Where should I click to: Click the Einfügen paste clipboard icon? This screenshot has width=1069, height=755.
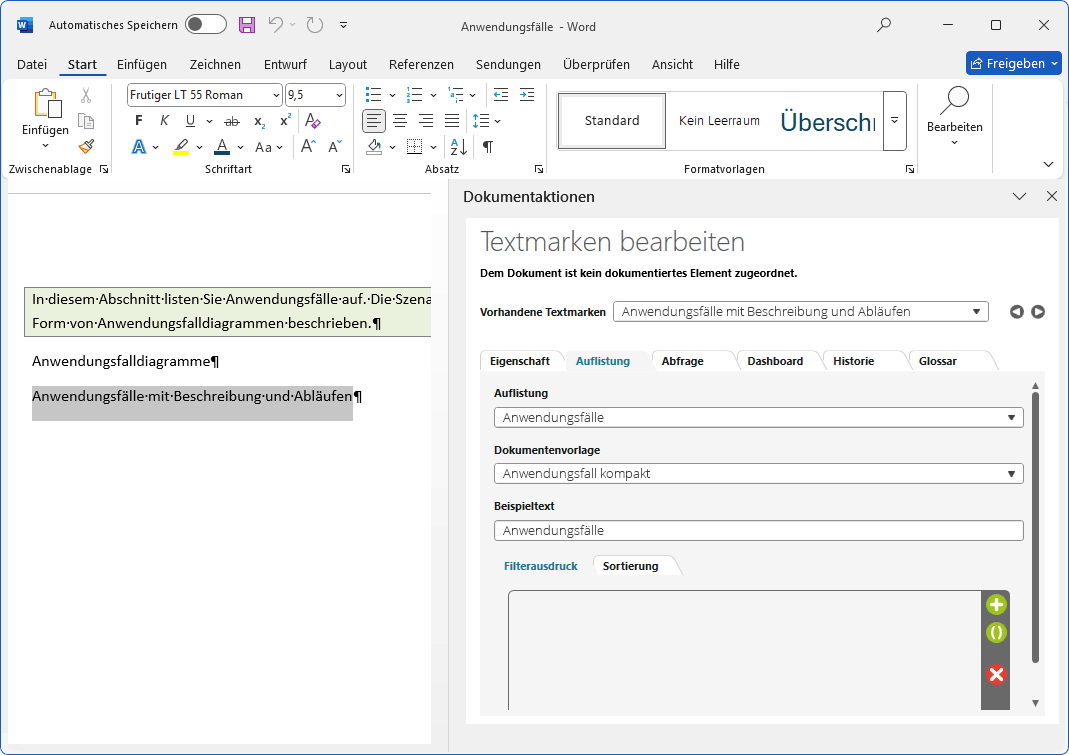click(46, 103)
